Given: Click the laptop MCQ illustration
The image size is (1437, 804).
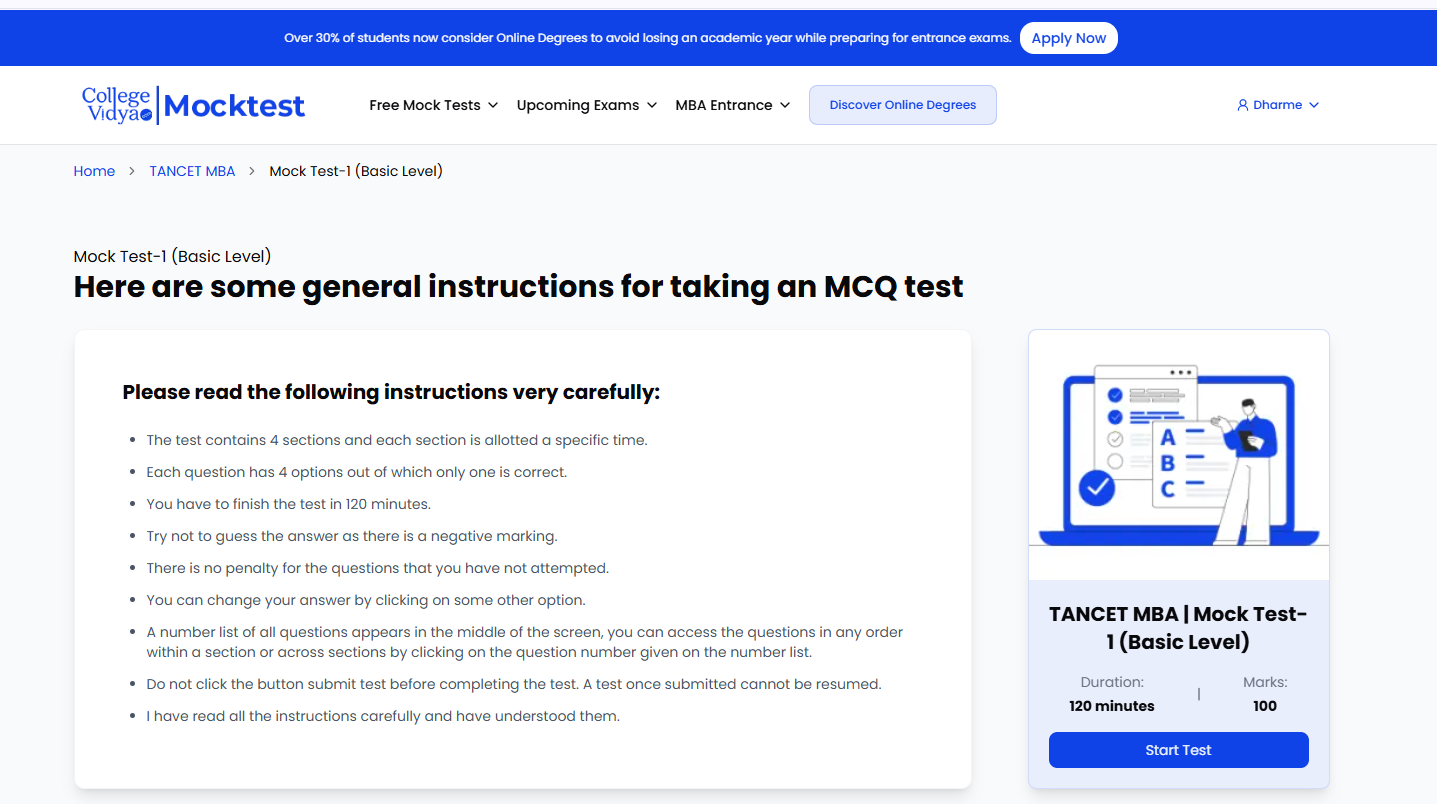Looking at the screenshot, I should click(x=1179, y=455).
